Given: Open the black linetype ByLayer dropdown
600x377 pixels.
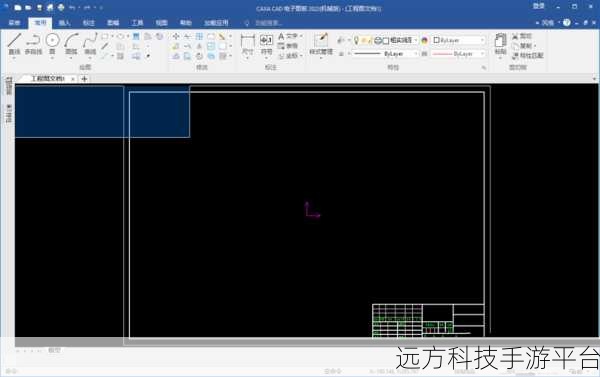Looking at the screenshot, I should pos(416,54).
